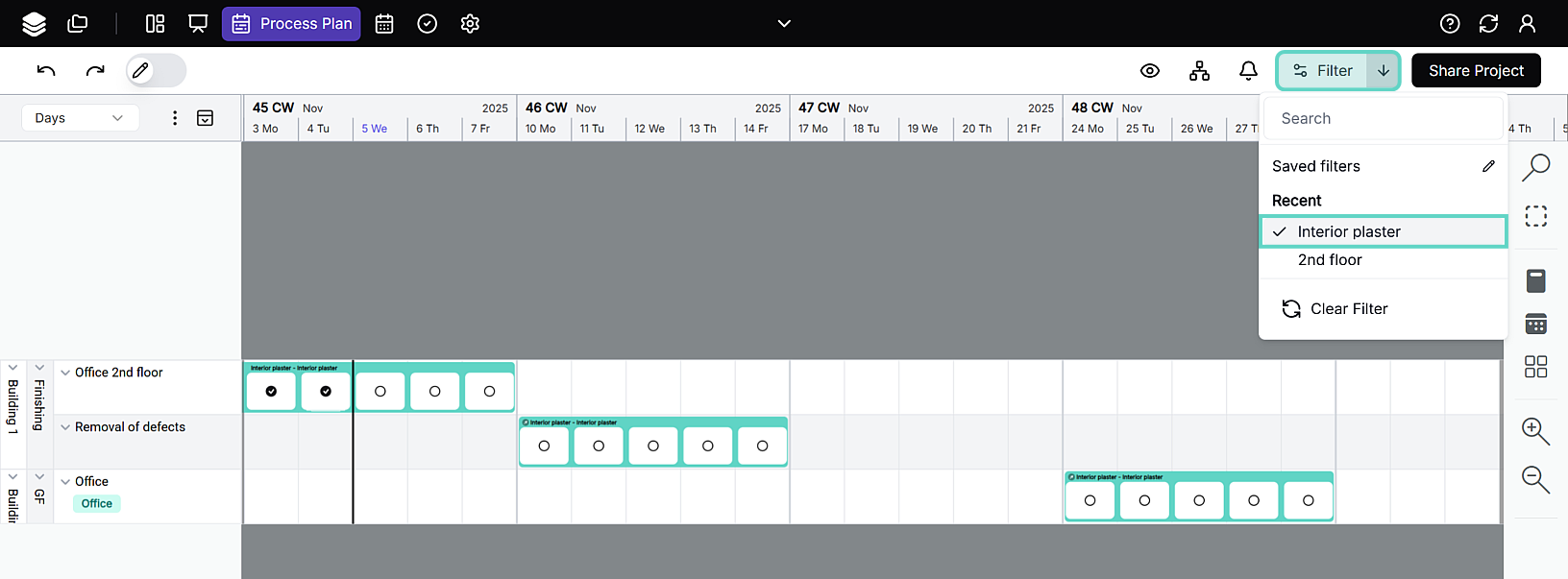Open the notifications bell
Viewport: 1568px width, 579px height.
pyautogui.click(x=1248, y=71)
